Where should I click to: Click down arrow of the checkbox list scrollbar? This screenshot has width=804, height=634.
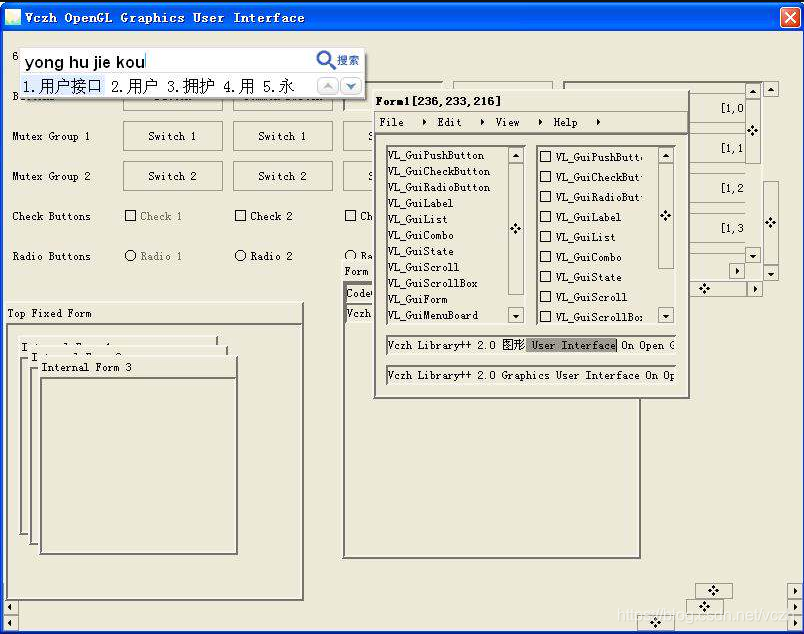[x=666, y=316]
